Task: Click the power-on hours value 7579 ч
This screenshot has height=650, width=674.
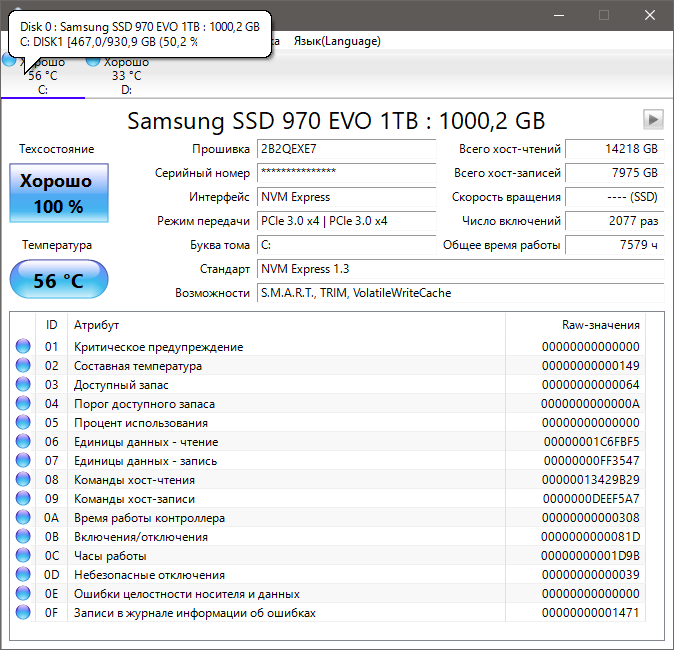Action: click(x=615, y=245)
